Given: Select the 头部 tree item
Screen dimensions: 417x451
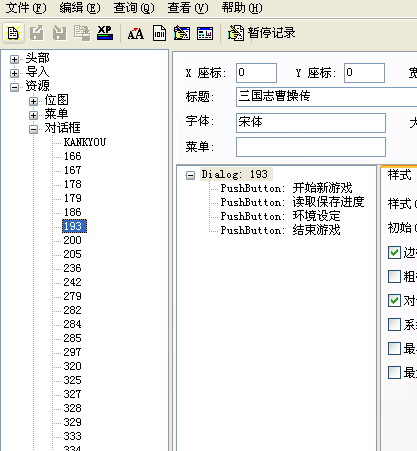Looking at the screenshot, I should pyautogui.click(x=37, y=58).
